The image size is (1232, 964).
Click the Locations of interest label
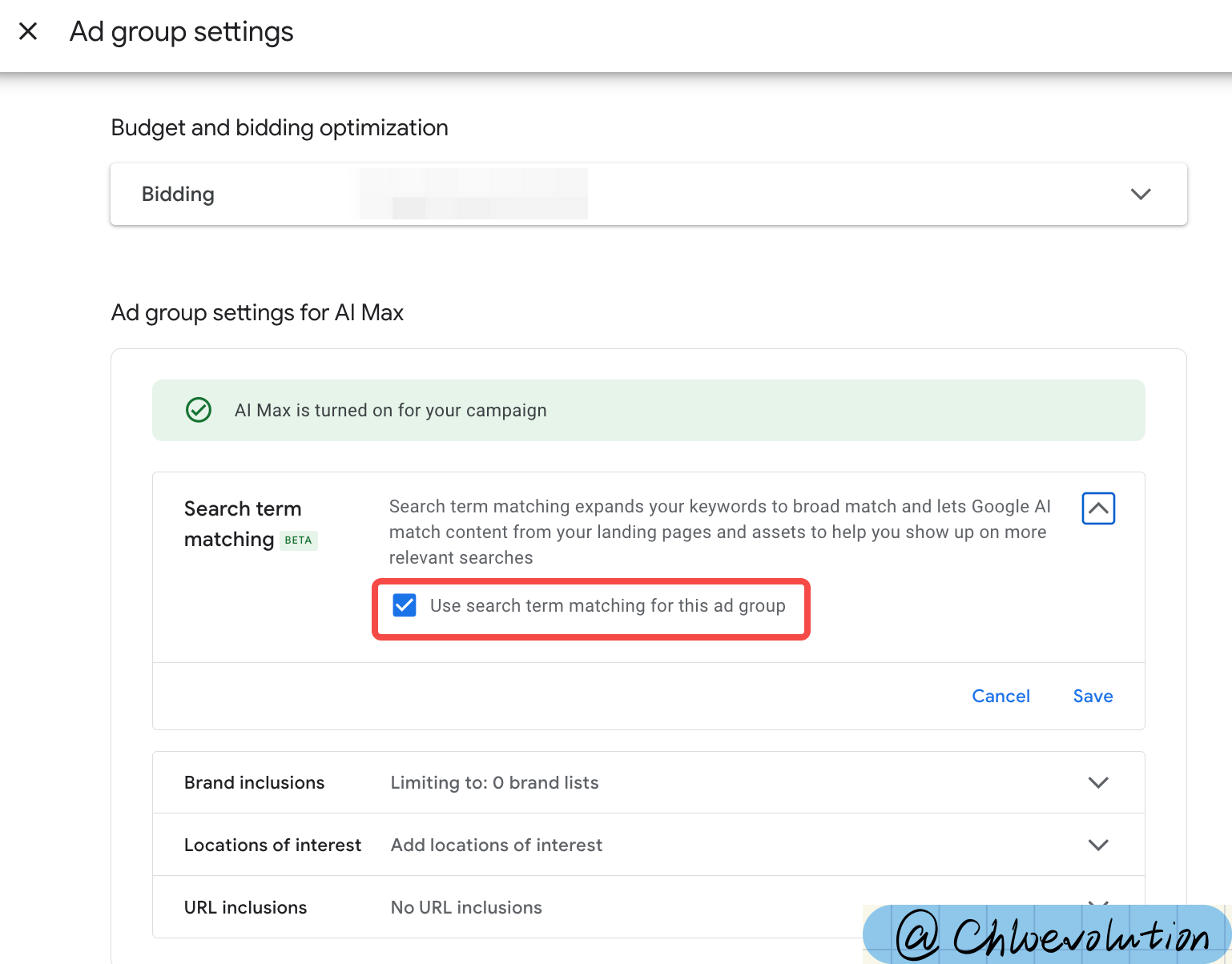[x=272, y=845]
